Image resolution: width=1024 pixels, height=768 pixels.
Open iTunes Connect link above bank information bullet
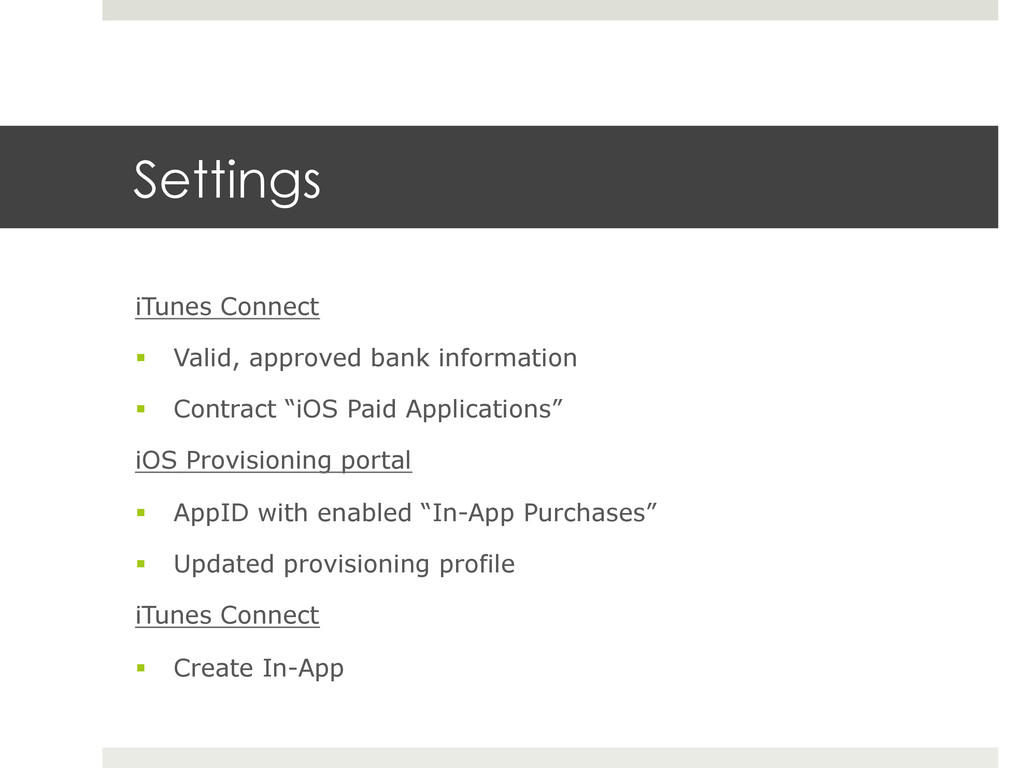click(227, 306)
